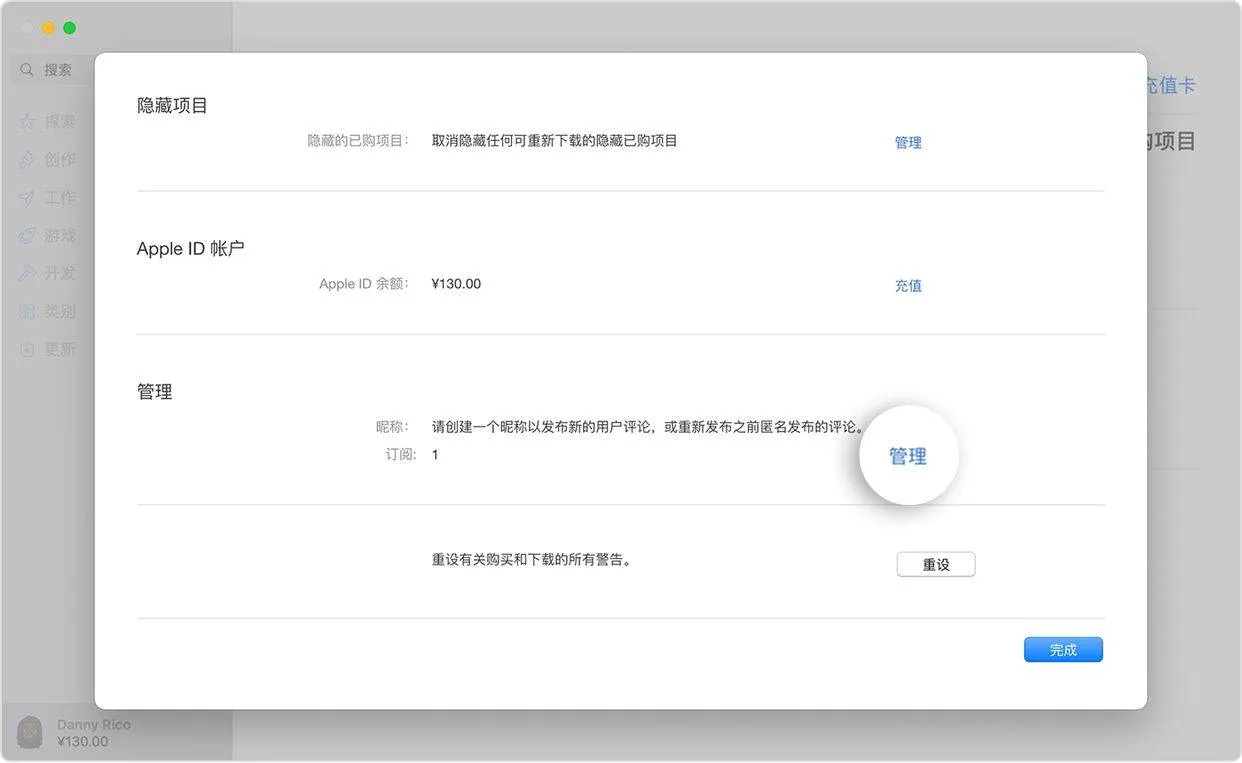Click the magnifier icon in search box
This screenshot has width=1242, height=763.
coord(27,70)
